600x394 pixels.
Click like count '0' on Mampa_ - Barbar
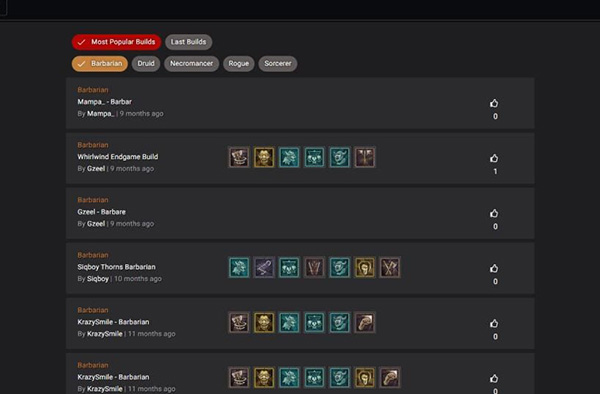pos(495,116)
